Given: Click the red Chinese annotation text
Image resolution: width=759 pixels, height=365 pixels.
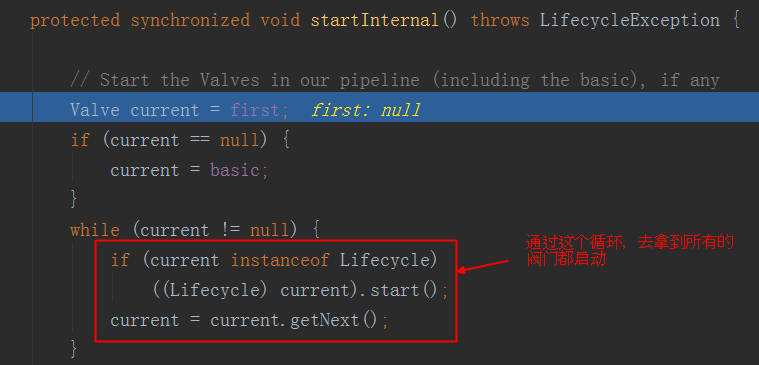Looking at the screenshot, I should pos(630,250).
